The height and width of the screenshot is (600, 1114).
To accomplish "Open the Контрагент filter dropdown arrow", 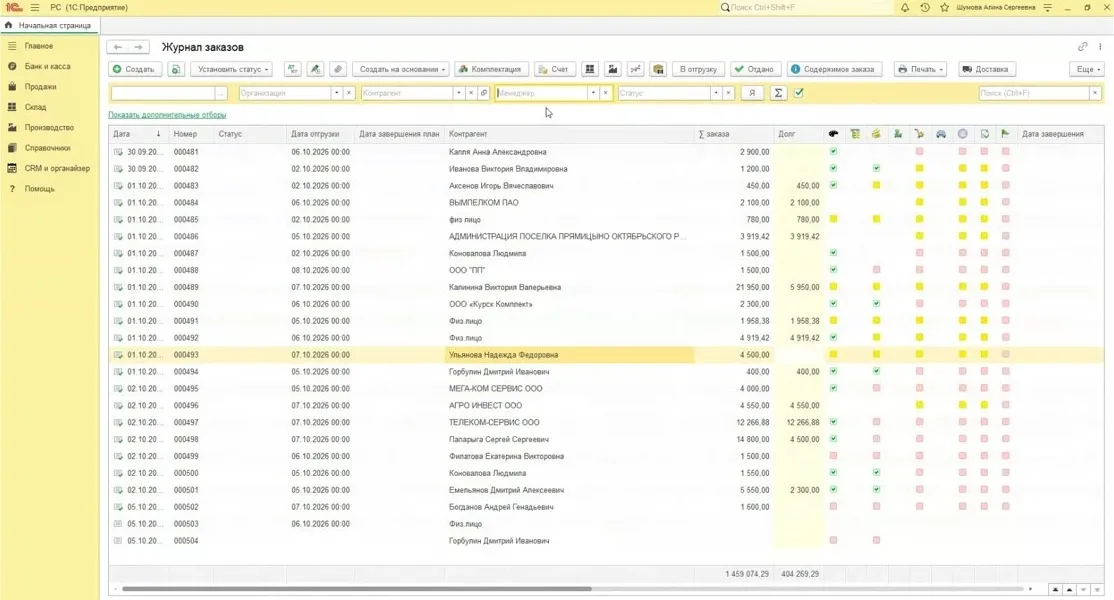I will tap(458, 93).
